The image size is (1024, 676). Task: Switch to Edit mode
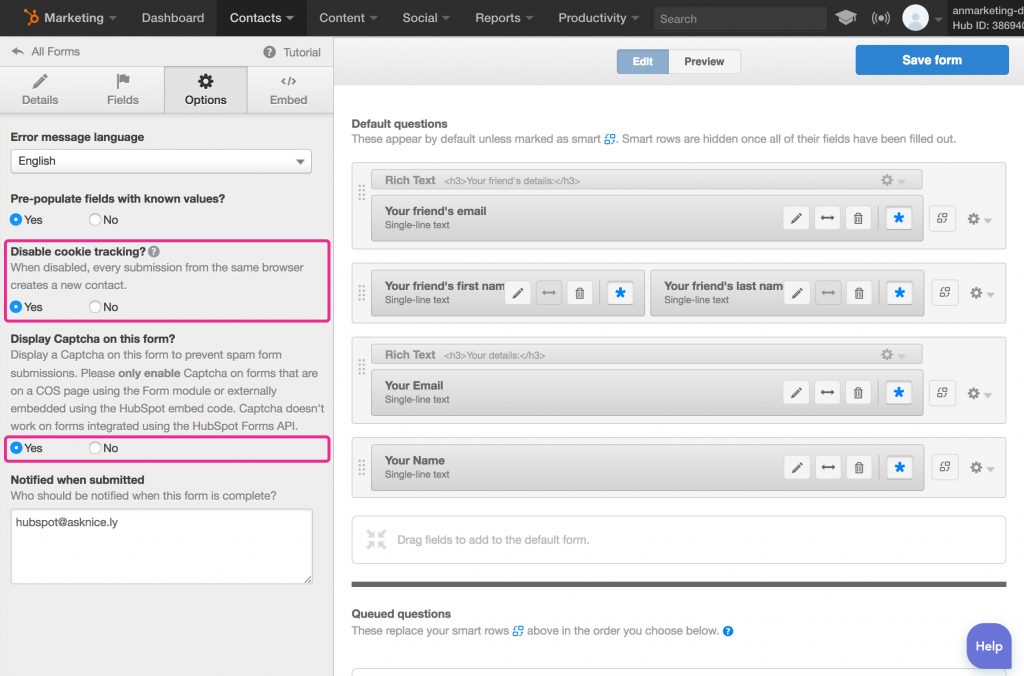(643, 61)
